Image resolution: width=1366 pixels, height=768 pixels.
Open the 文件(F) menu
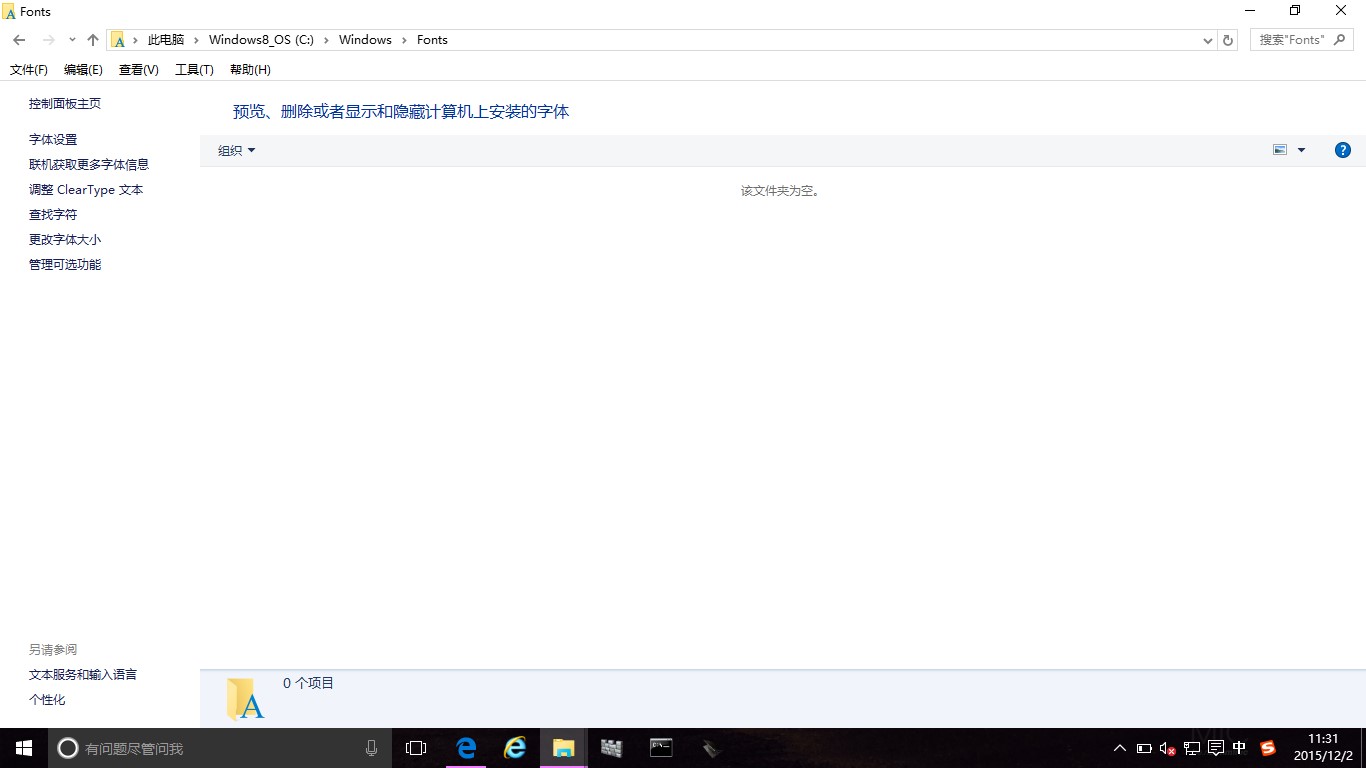click(29, 70)
